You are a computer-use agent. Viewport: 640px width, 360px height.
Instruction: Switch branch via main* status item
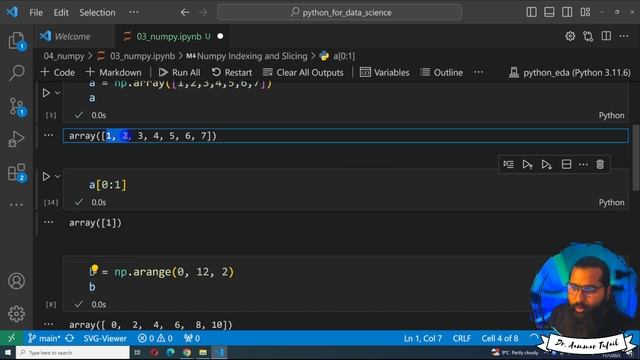pyautogui.click(x=44, y=338)
